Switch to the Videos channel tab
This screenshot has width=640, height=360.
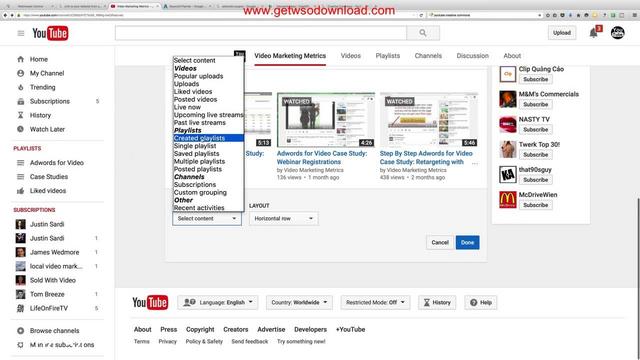coord(351,56)
